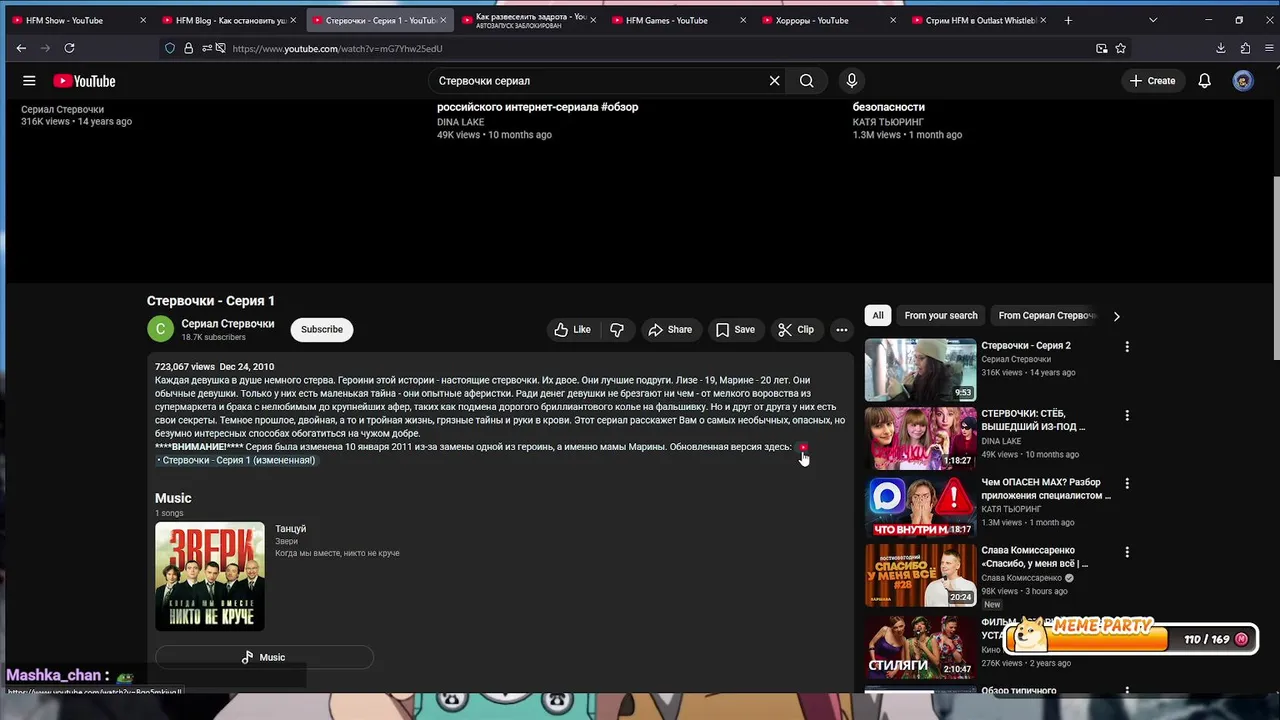Close the Хорроры tab

[x=893, y=20]
